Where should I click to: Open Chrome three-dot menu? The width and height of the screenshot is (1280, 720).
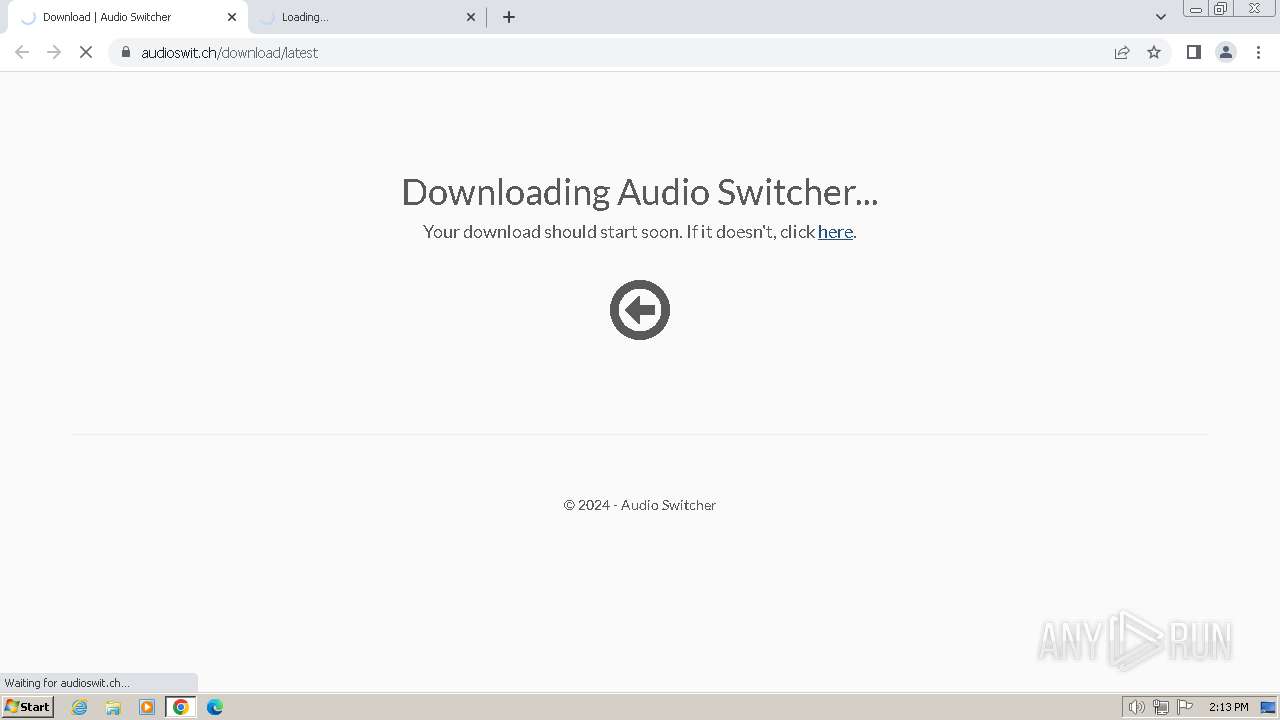tap(1258, 52)
